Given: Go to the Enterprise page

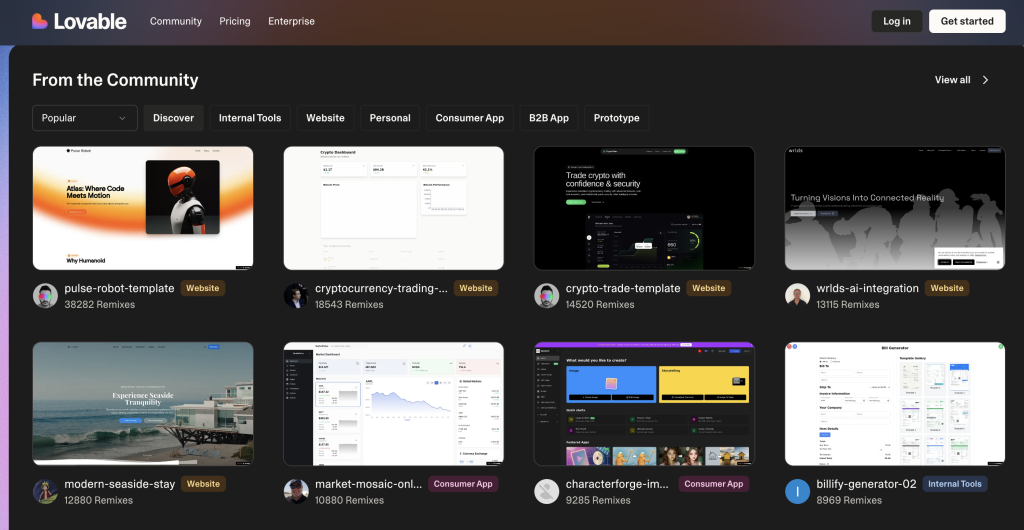Looking at the screenshot, I should coord(291,21).
